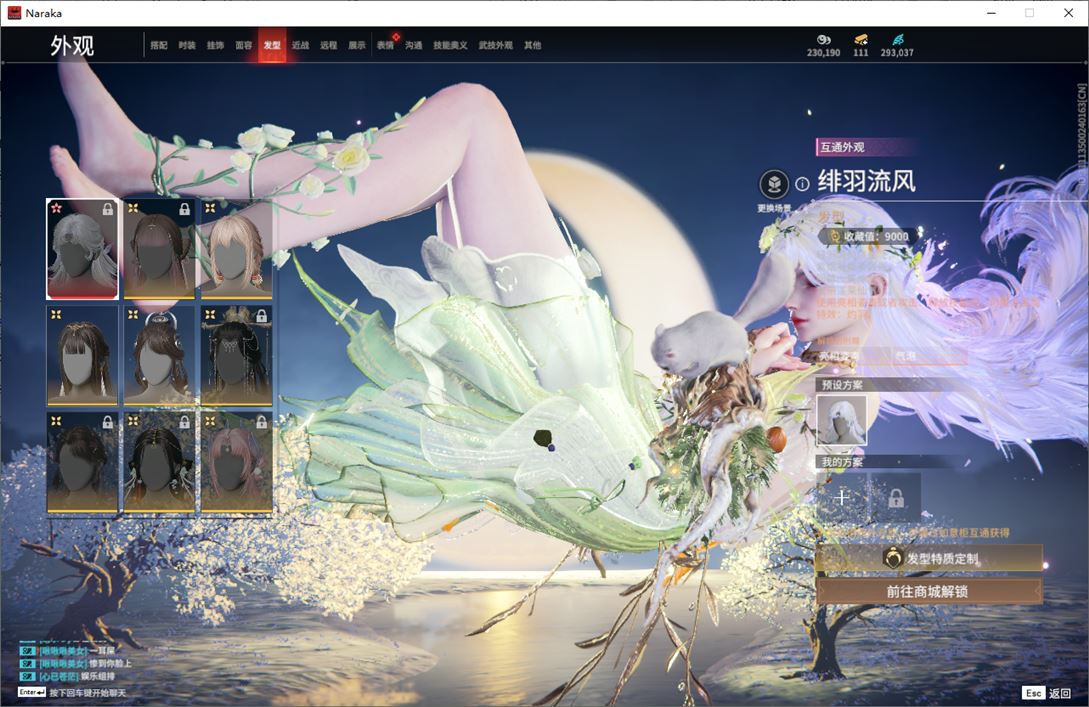
Task: Switch to the 其他 tab
Action: [x=533, y=45]
